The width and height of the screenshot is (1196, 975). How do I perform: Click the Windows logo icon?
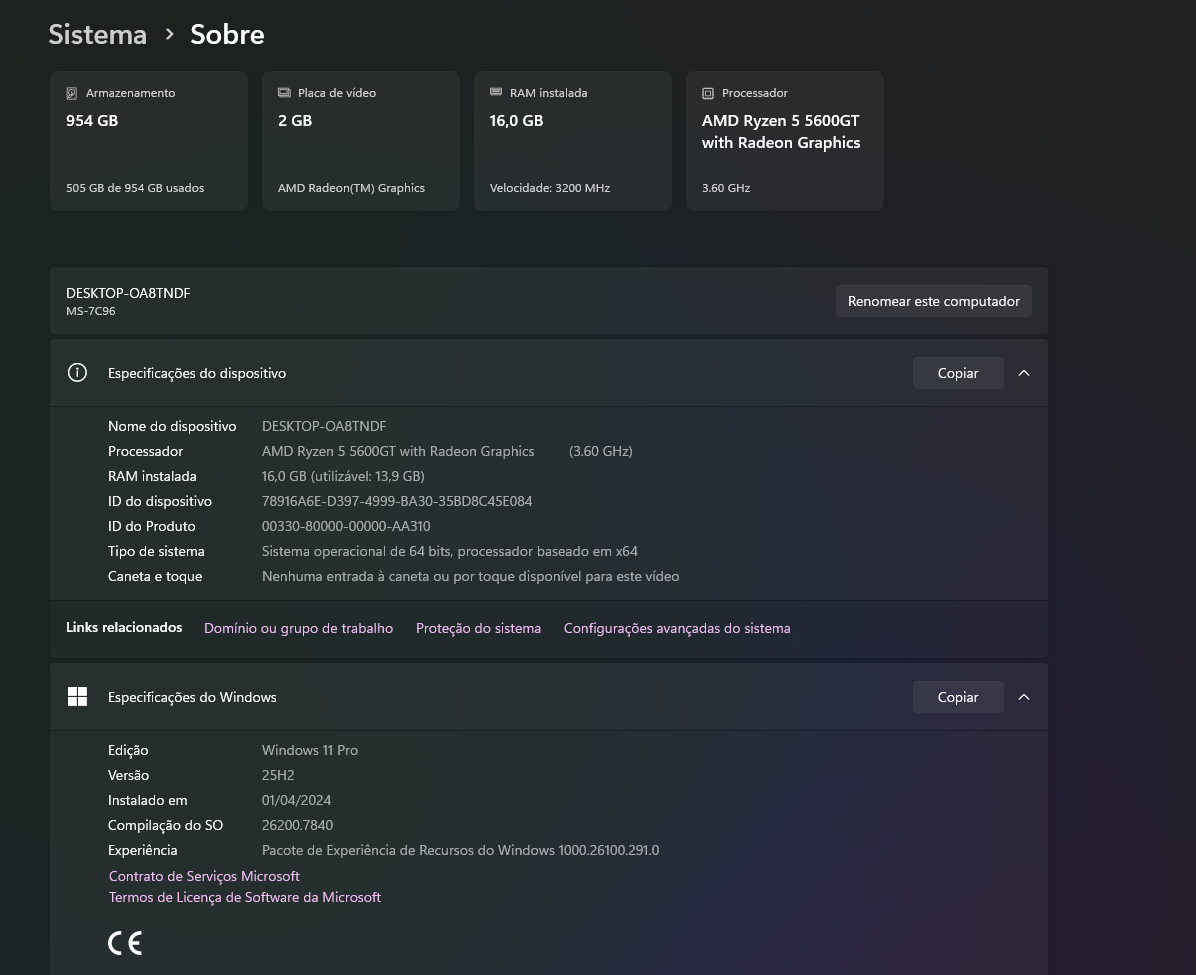77,697
